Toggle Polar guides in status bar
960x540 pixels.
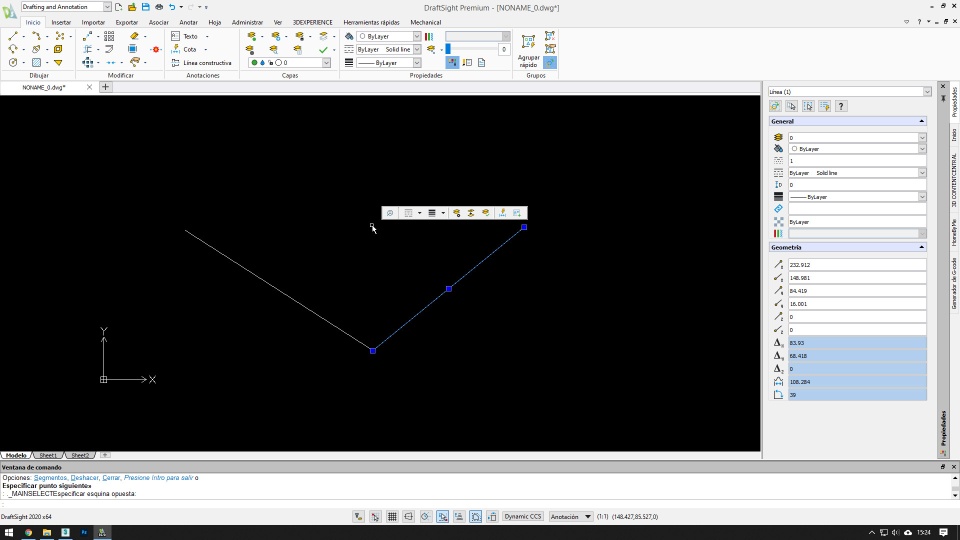click(x=426, y=517)
